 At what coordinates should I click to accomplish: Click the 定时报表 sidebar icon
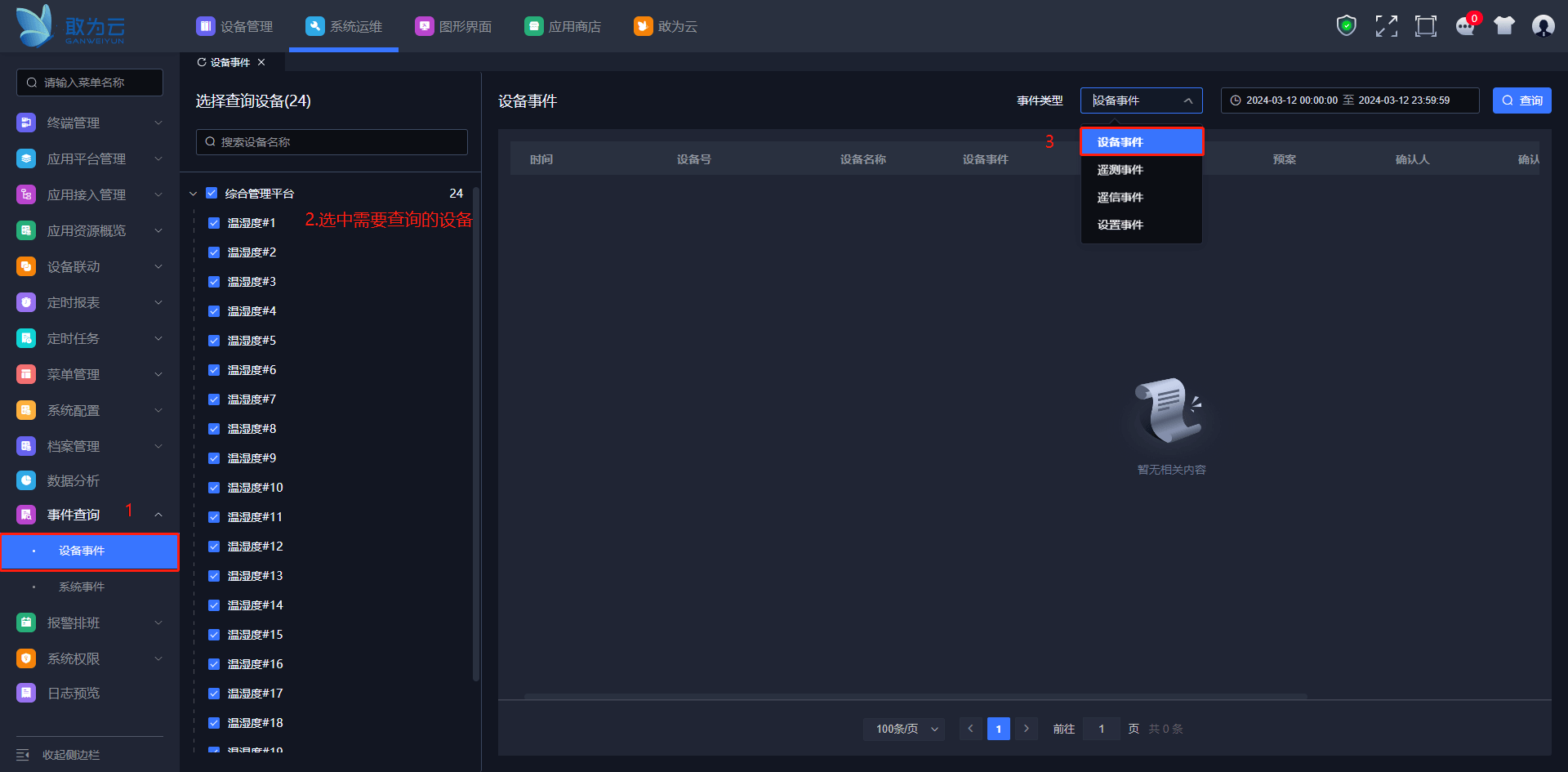[x=26, y=302]
